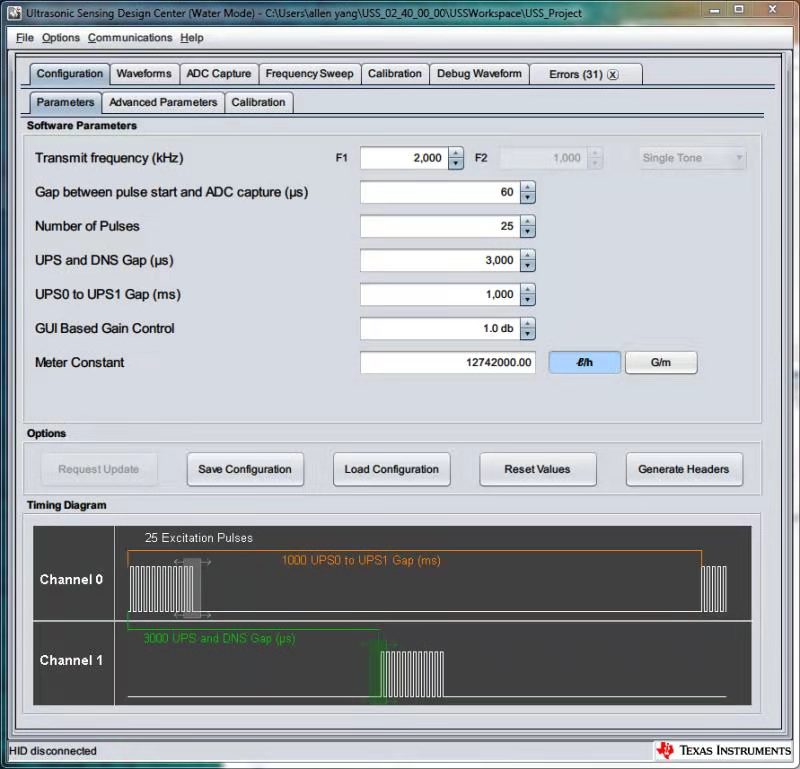Open the Options menu
This screenshot has width=800, height=769.
pos(61,38)
